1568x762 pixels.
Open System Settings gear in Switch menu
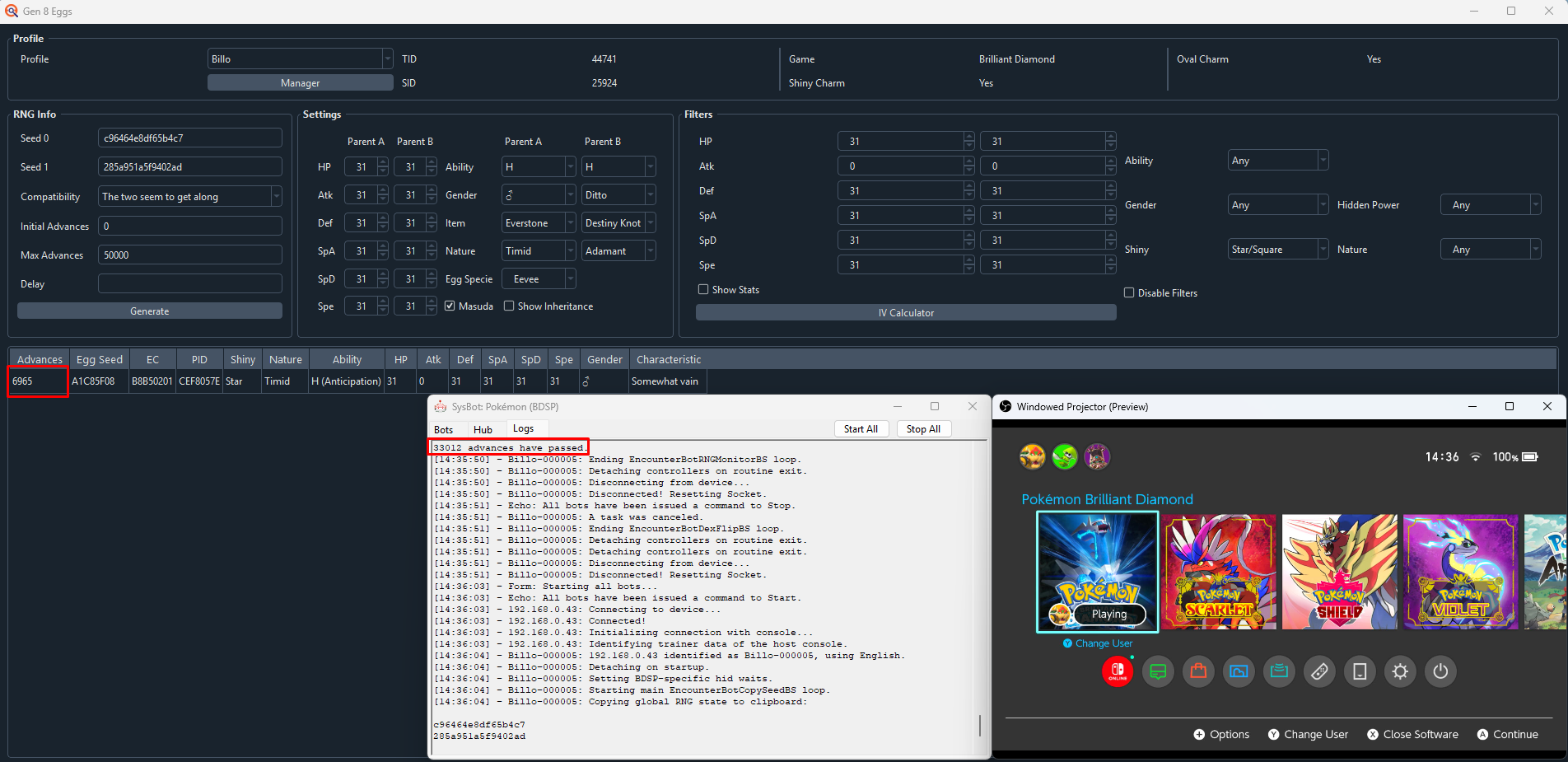point(1400,671)
